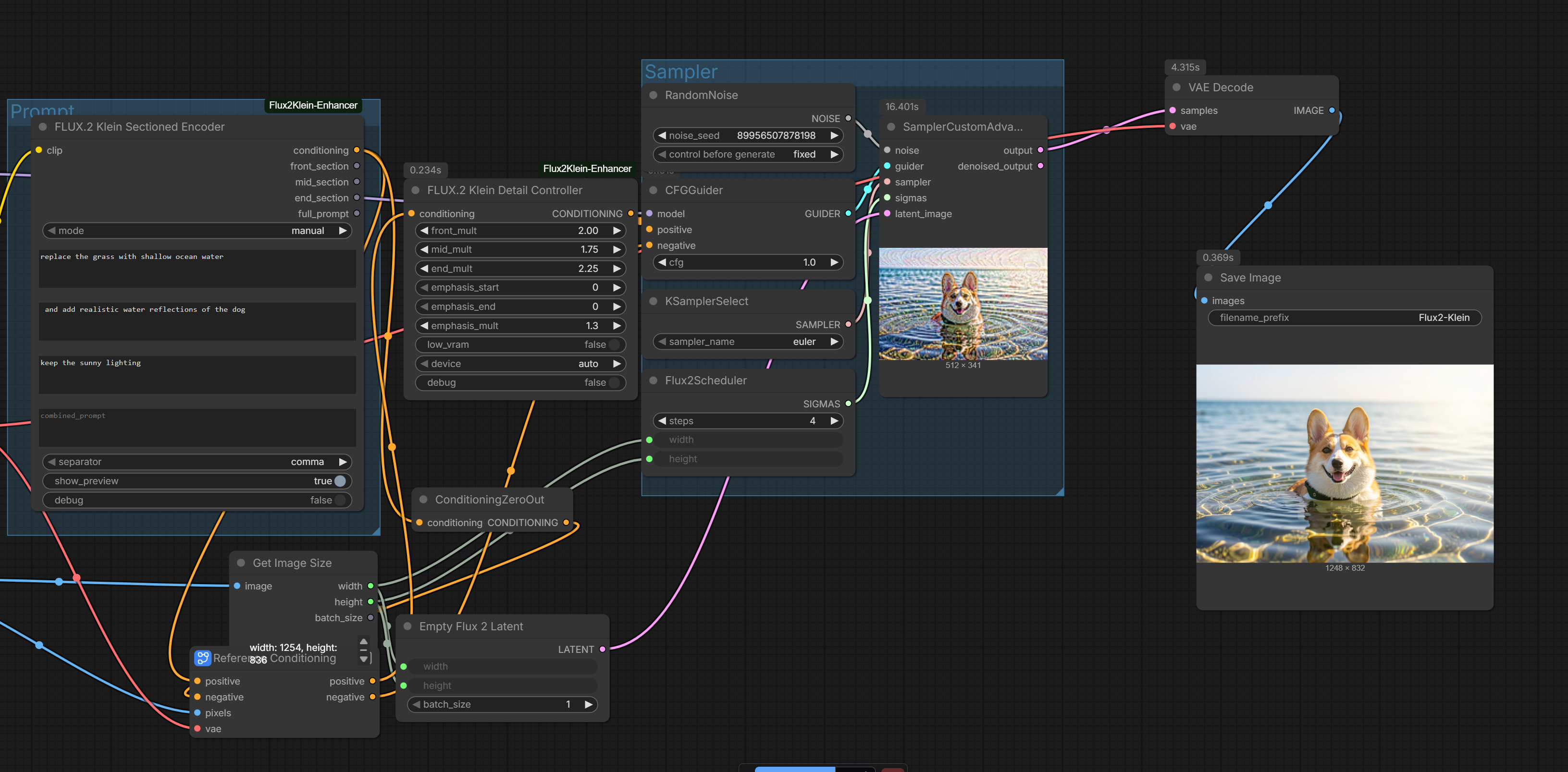Click the VAE Decode node title dot
The image size is (1568, 772).
point(1177,87)
